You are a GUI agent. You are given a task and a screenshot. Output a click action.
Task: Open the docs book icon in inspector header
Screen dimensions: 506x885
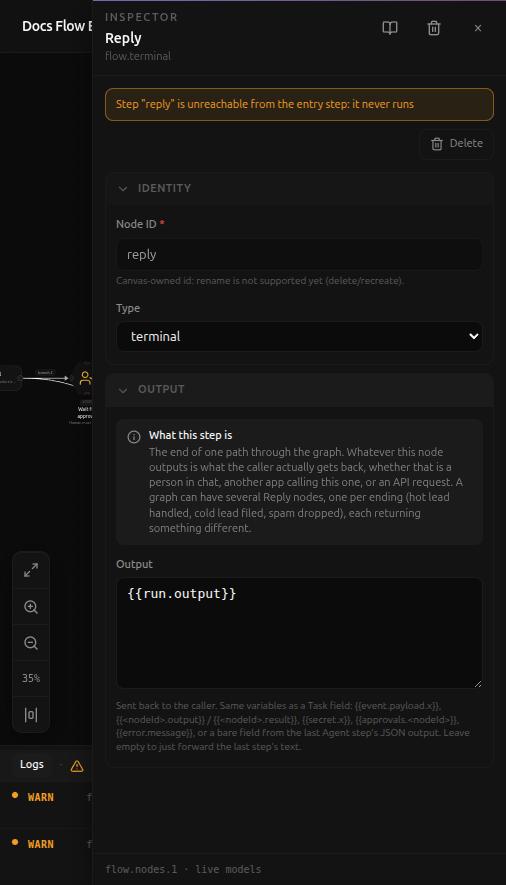[390, 28]
